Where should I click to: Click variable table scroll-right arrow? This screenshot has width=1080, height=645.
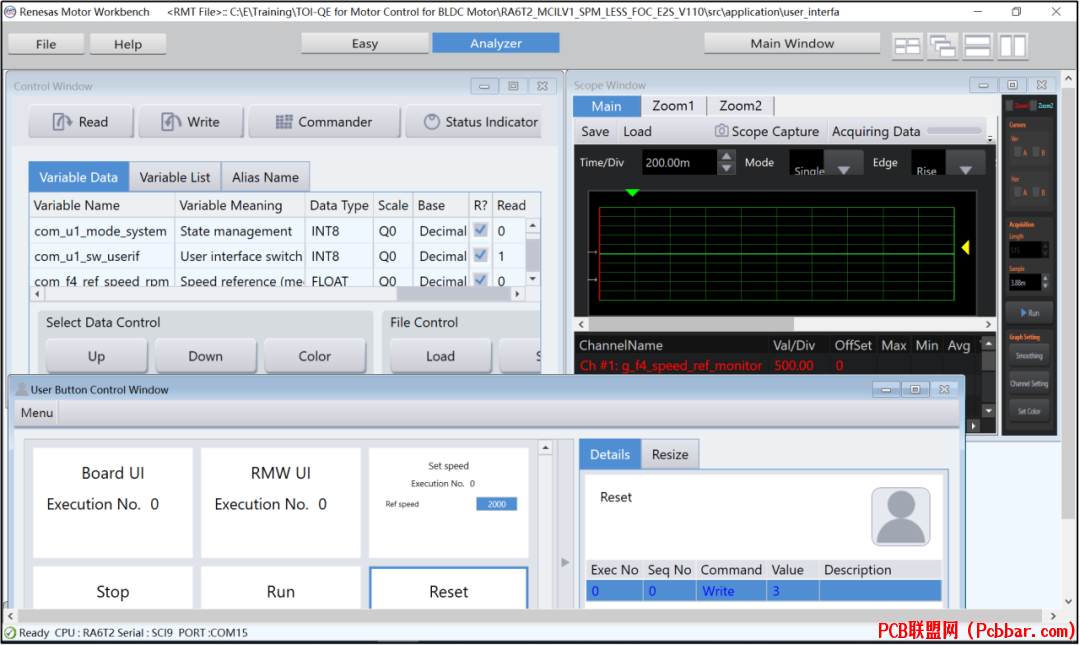517,294
